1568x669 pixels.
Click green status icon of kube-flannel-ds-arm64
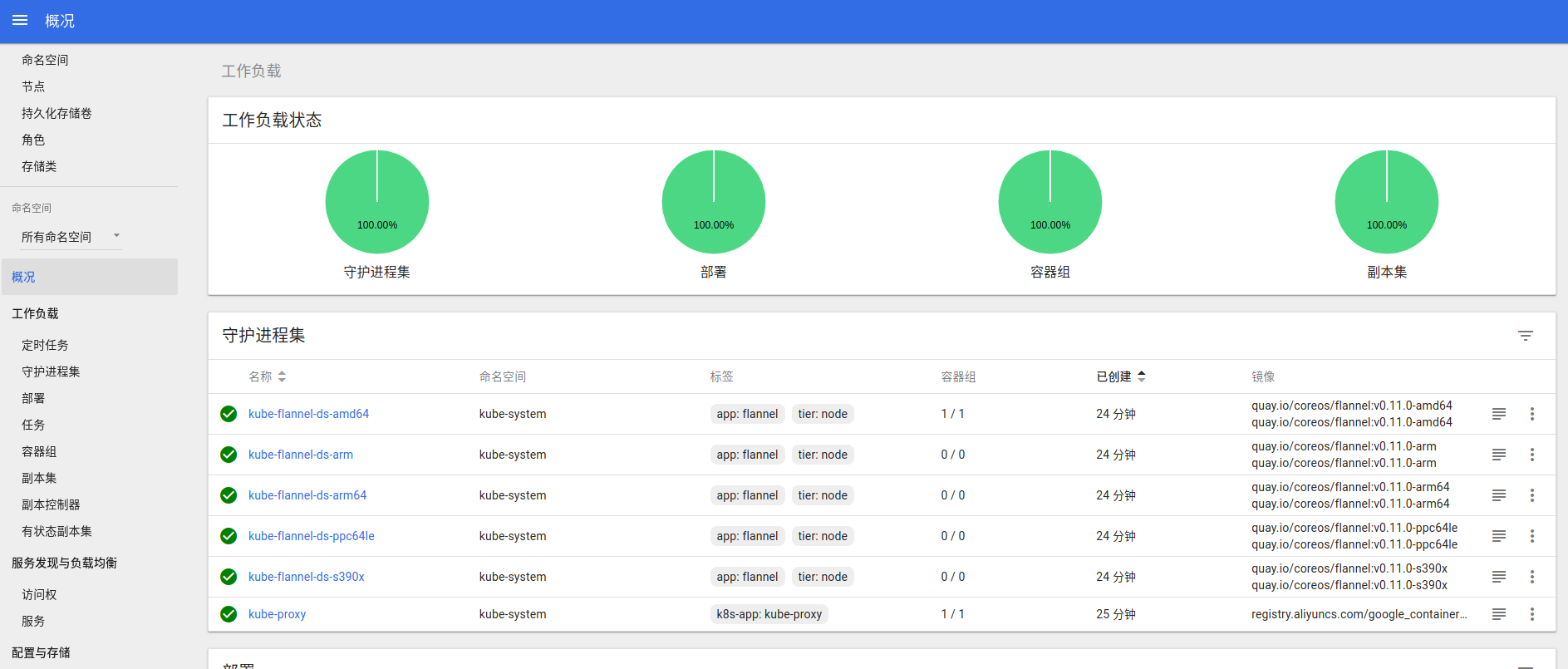(x=229, y=495)
